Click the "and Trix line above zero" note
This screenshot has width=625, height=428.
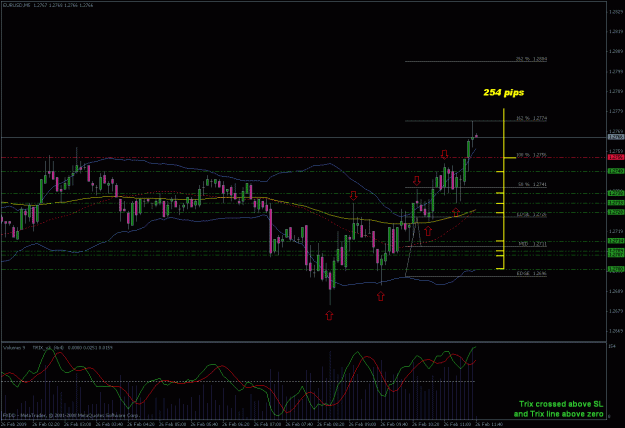(558, 414)
